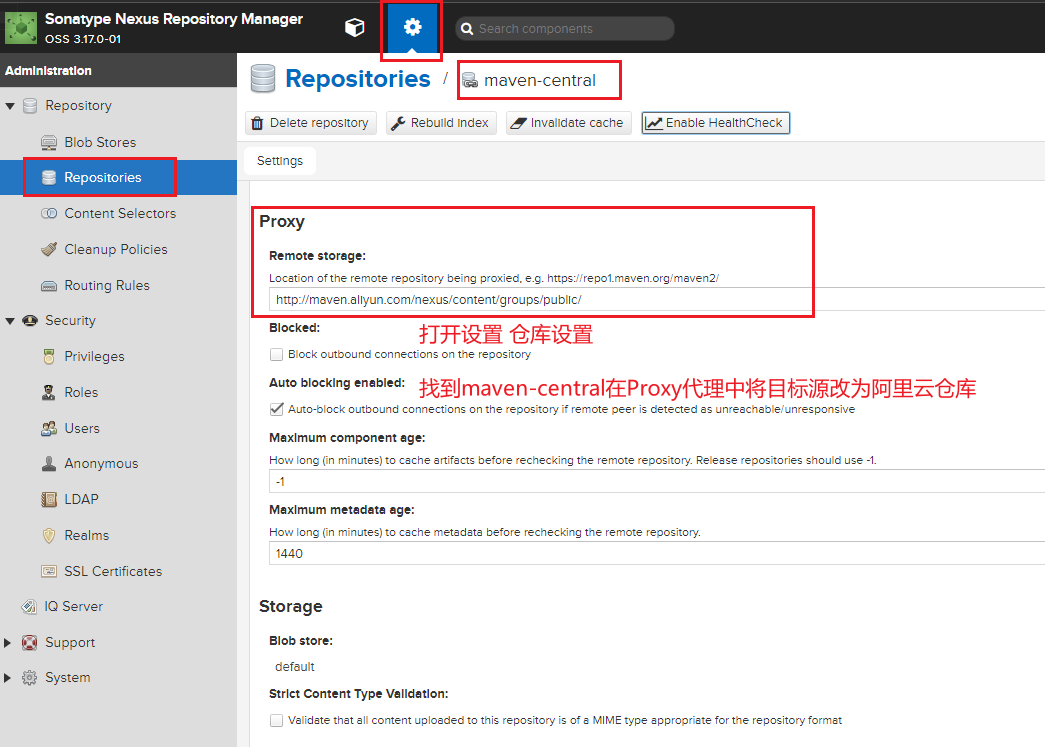Click the Remote storage URL field
Screen dimensions: 1045x747
[x=656, y=300]
